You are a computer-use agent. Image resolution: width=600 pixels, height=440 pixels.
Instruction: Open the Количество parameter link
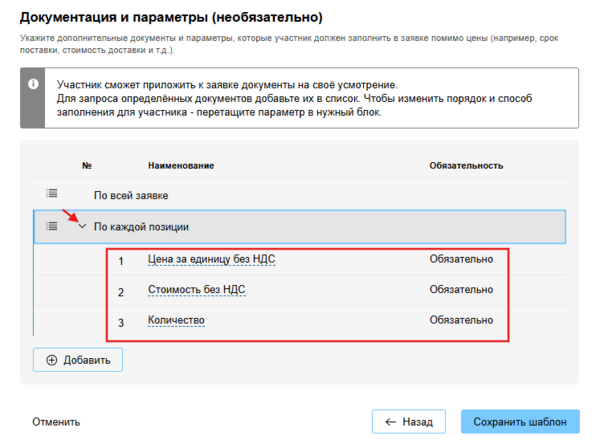click(176, 320)
